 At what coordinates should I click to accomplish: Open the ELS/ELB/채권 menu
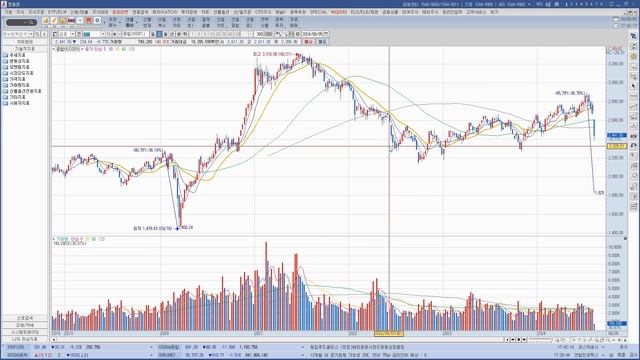point(364,12)
